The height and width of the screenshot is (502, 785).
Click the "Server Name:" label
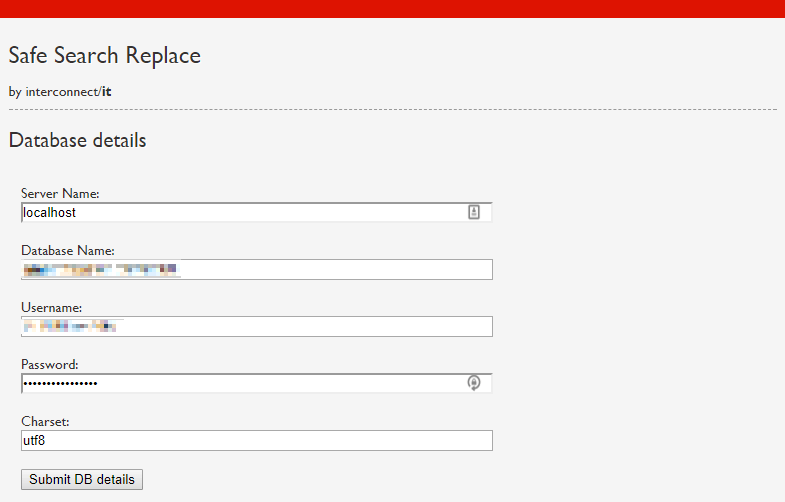point(60,193)
